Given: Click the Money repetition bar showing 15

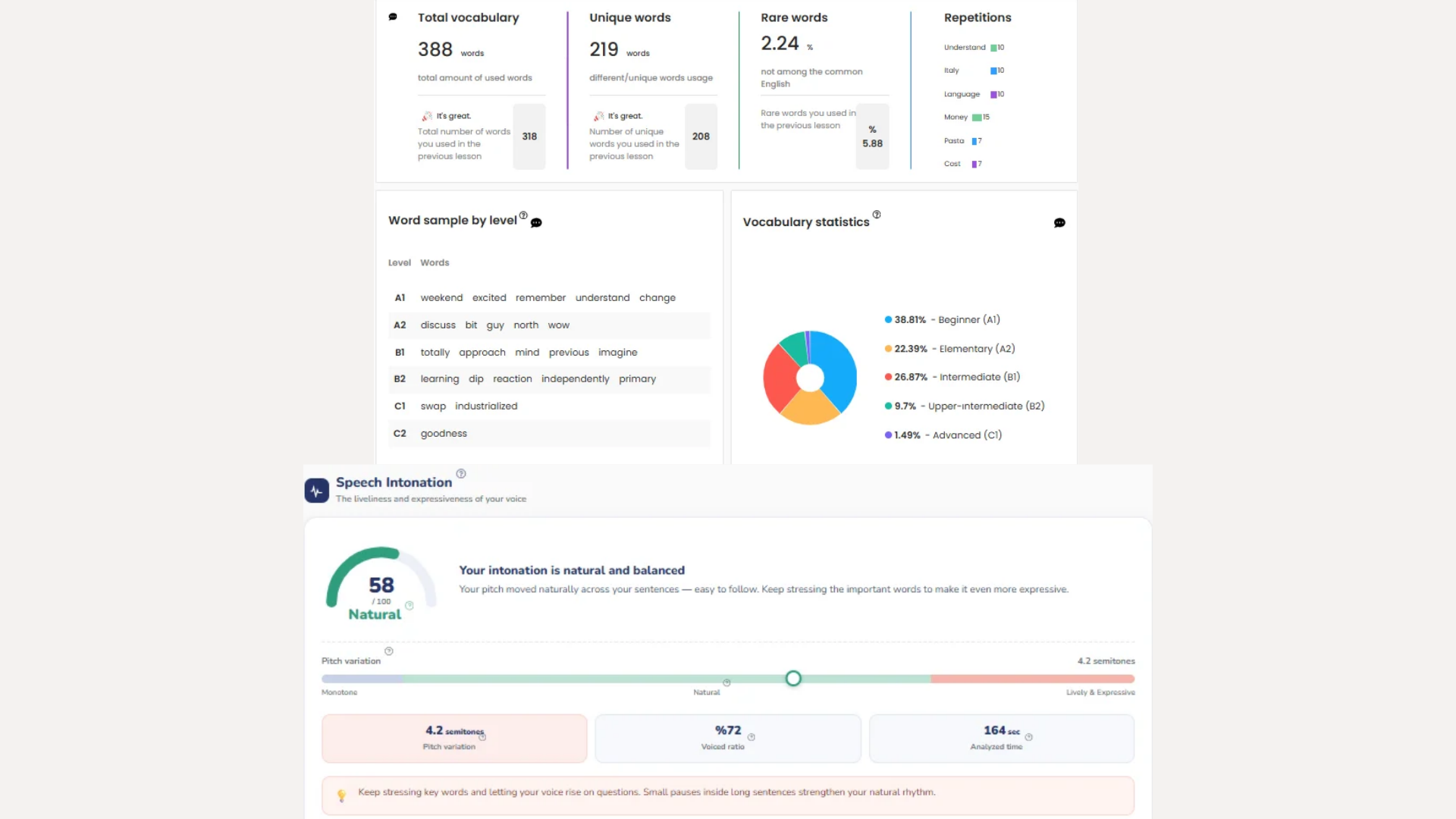Looking at the screenshot, I should pyautogui.click(x=977, y=118).
